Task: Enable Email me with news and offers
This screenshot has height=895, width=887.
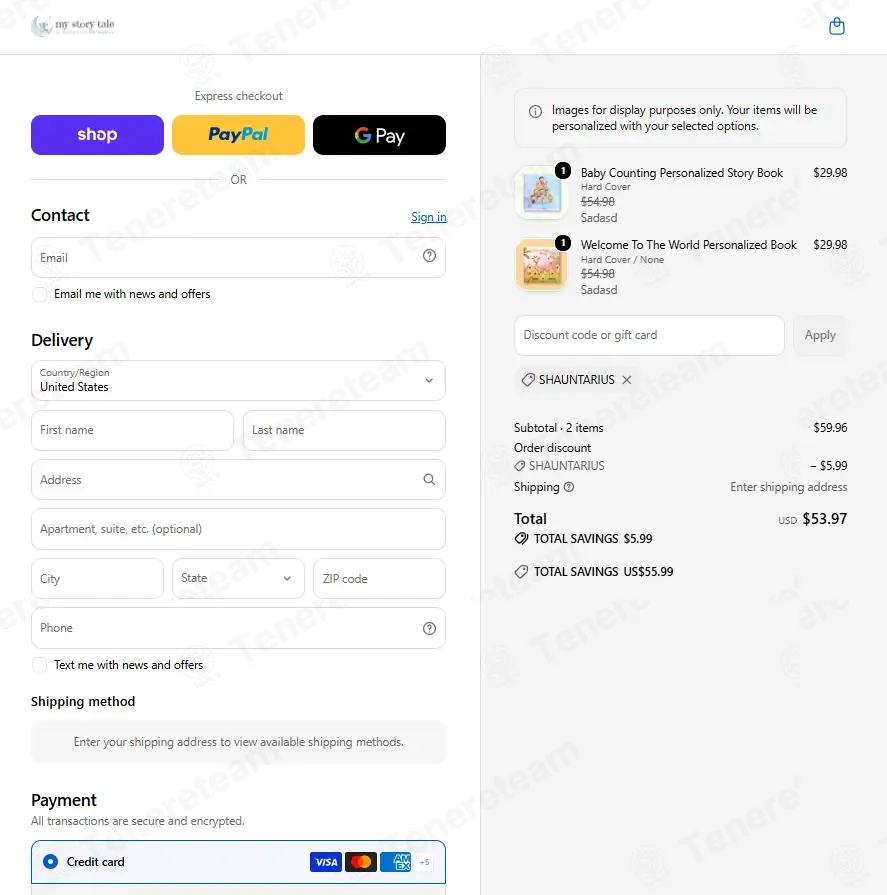Action: (x=39, y=295)
